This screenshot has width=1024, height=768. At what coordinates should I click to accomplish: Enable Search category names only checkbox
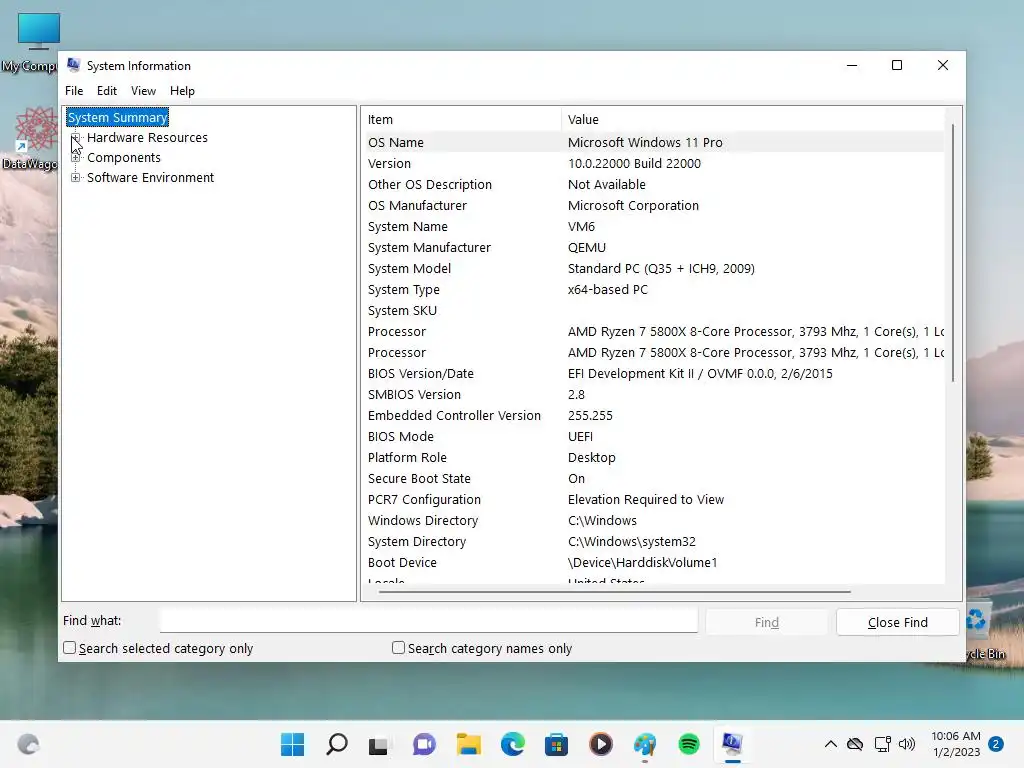click(x=398, y=648)
